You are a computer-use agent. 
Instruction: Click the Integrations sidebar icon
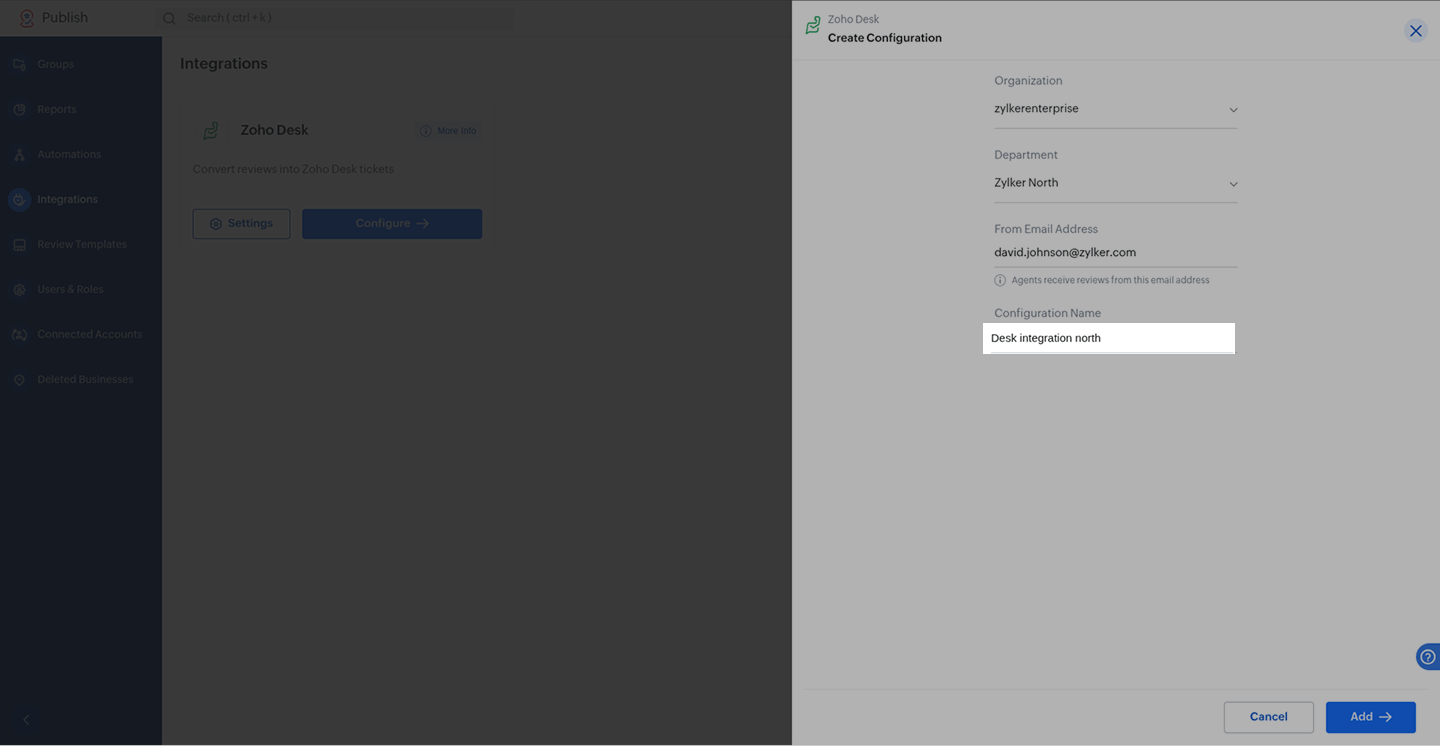(19, 199)
